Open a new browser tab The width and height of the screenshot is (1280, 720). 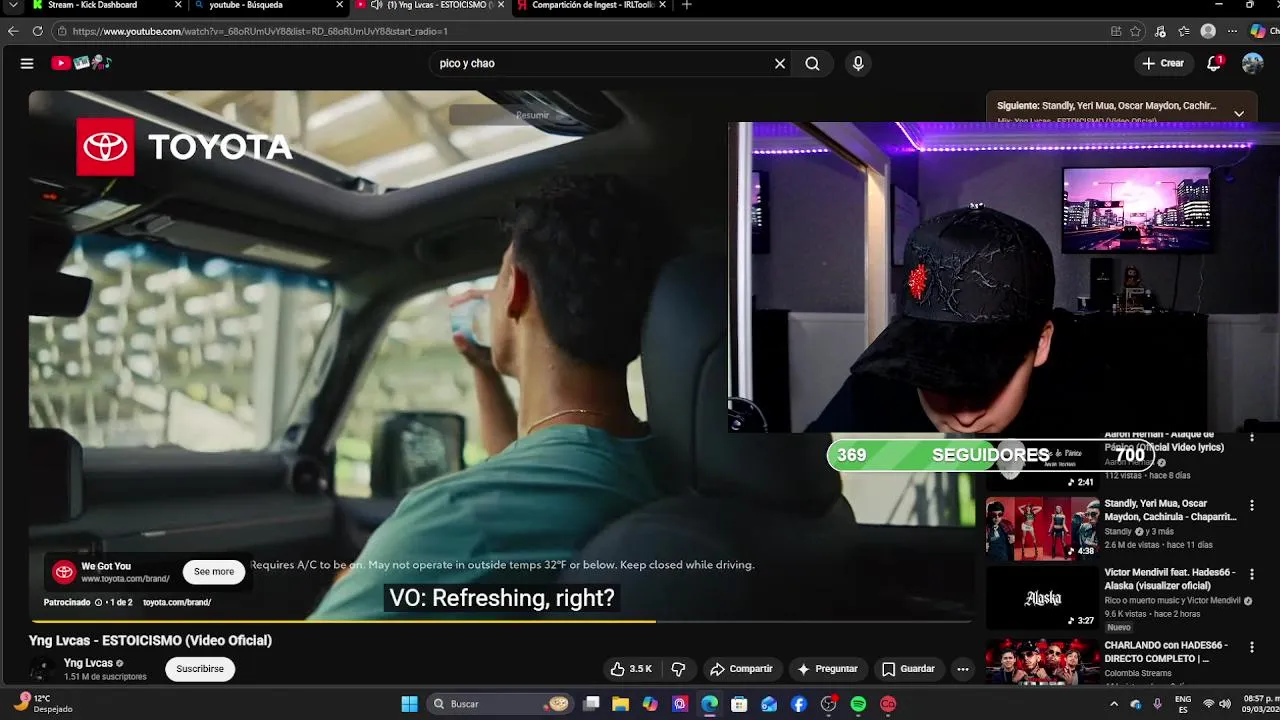(686, 5)
